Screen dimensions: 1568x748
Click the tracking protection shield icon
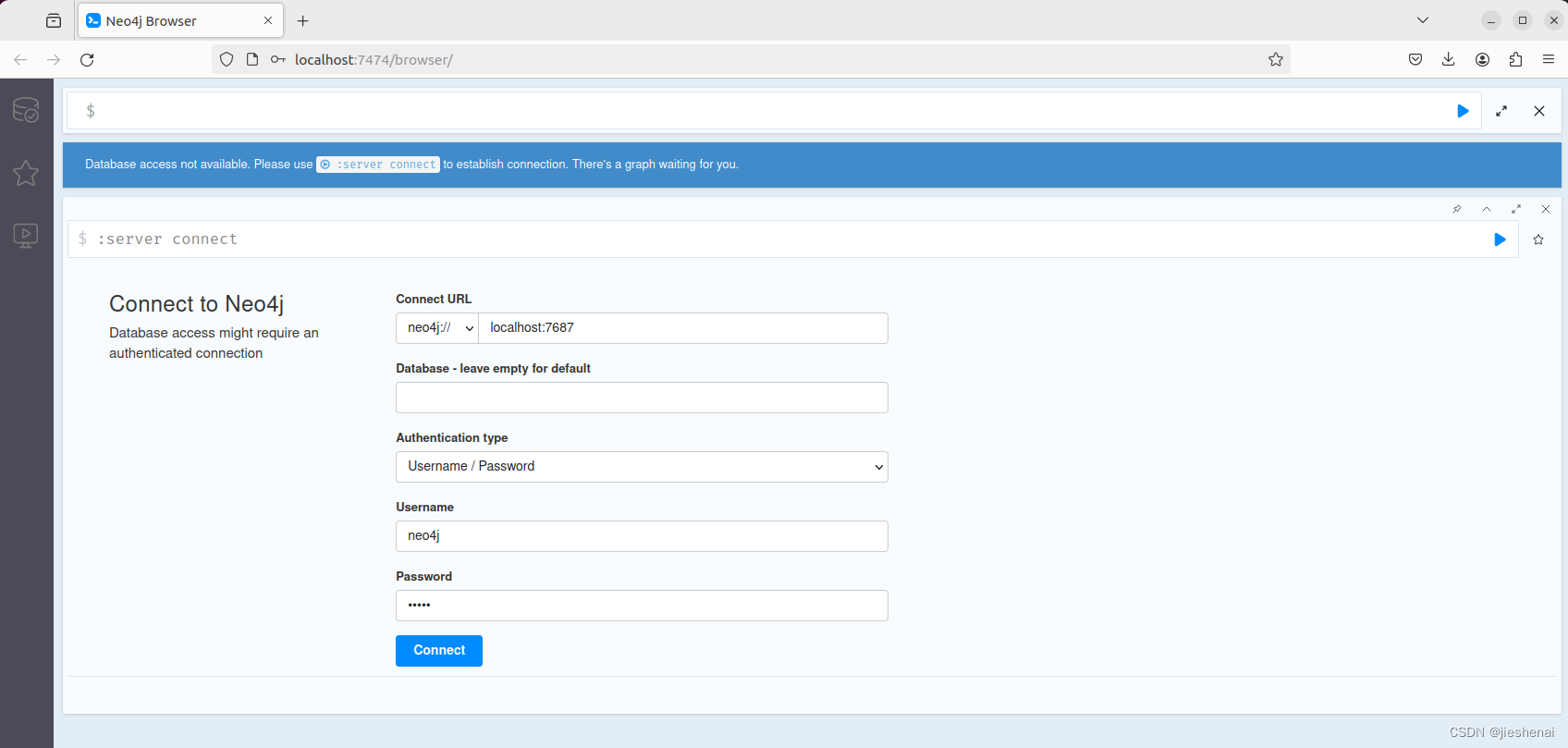(227, 59)
